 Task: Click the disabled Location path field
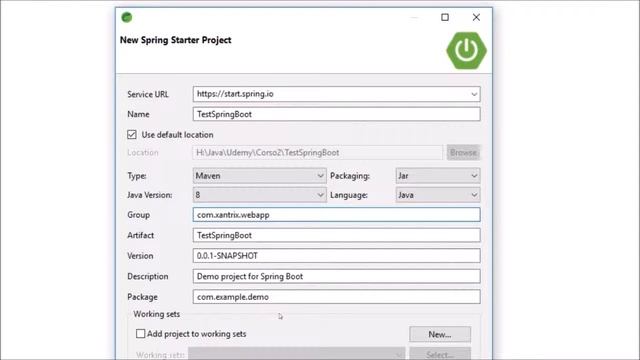pyautogui.click(x=318, y=153)
